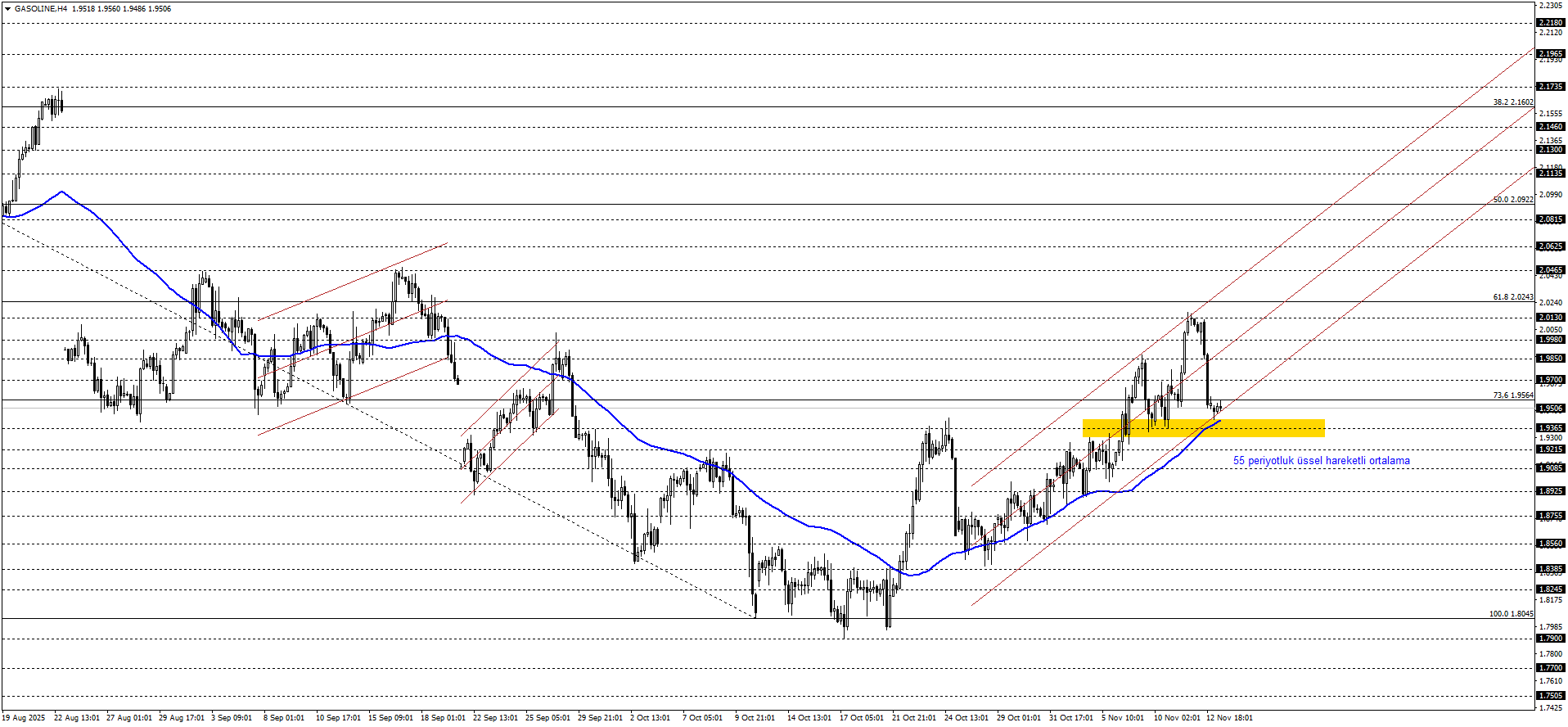
Task: Select the 1.9365 price level tag
Action: click(1550, 428)
